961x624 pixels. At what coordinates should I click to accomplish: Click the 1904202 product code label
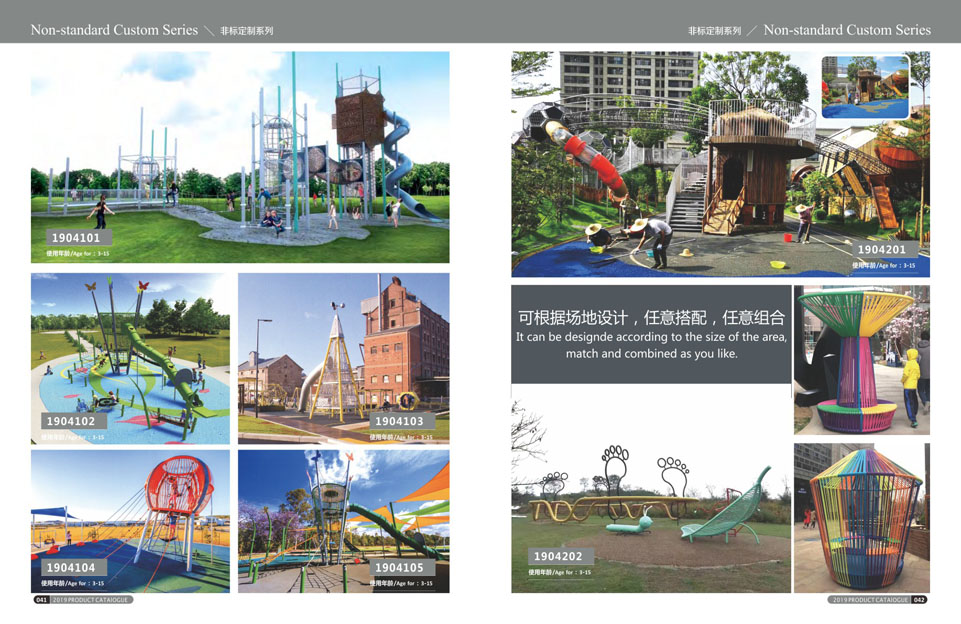click(x=558, y=557)
